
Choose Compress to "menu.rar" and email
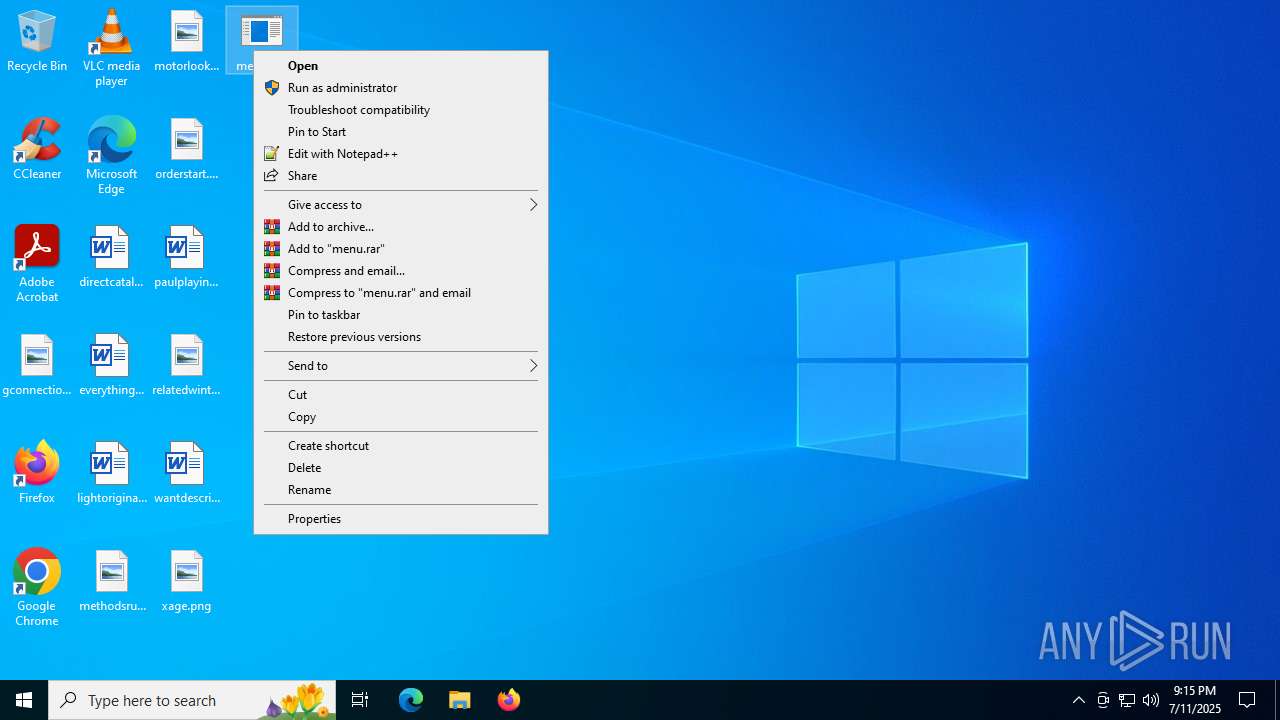pyautogui.click(x=401, y=293)
